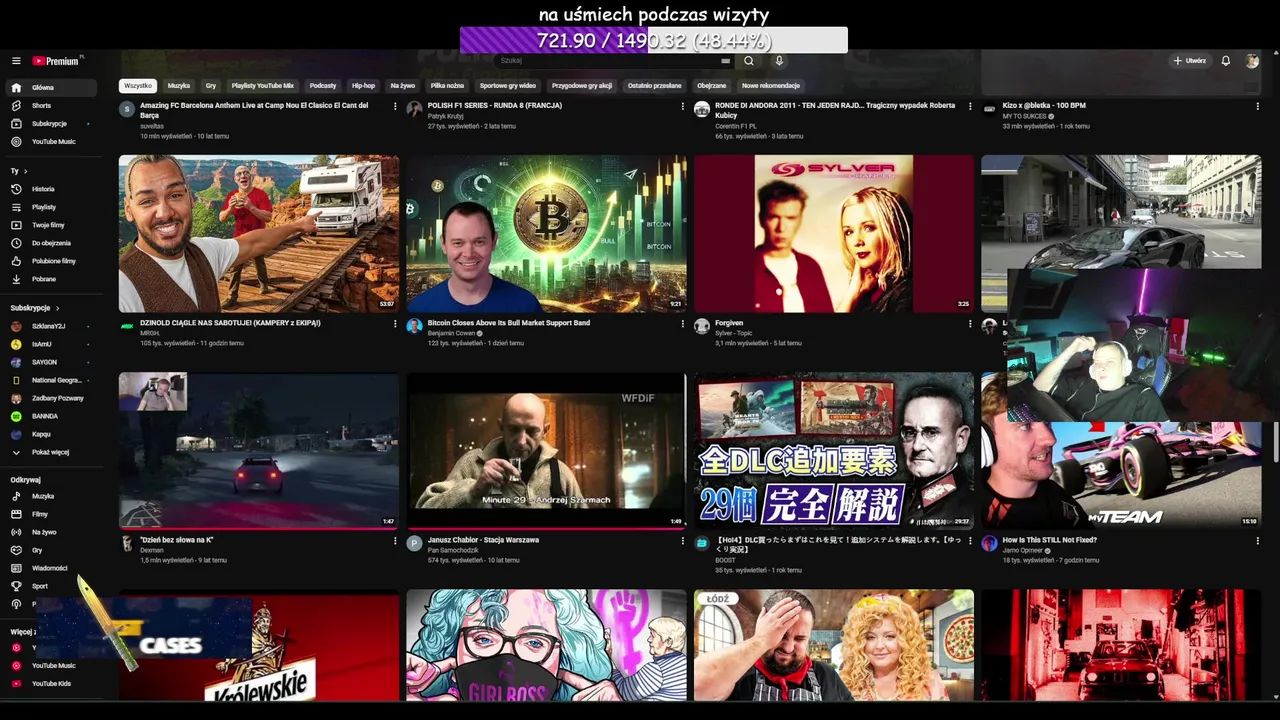Open Sport under Odkrywaj
The width and height of the screenshot is (1280, 720).
point(40,586)
